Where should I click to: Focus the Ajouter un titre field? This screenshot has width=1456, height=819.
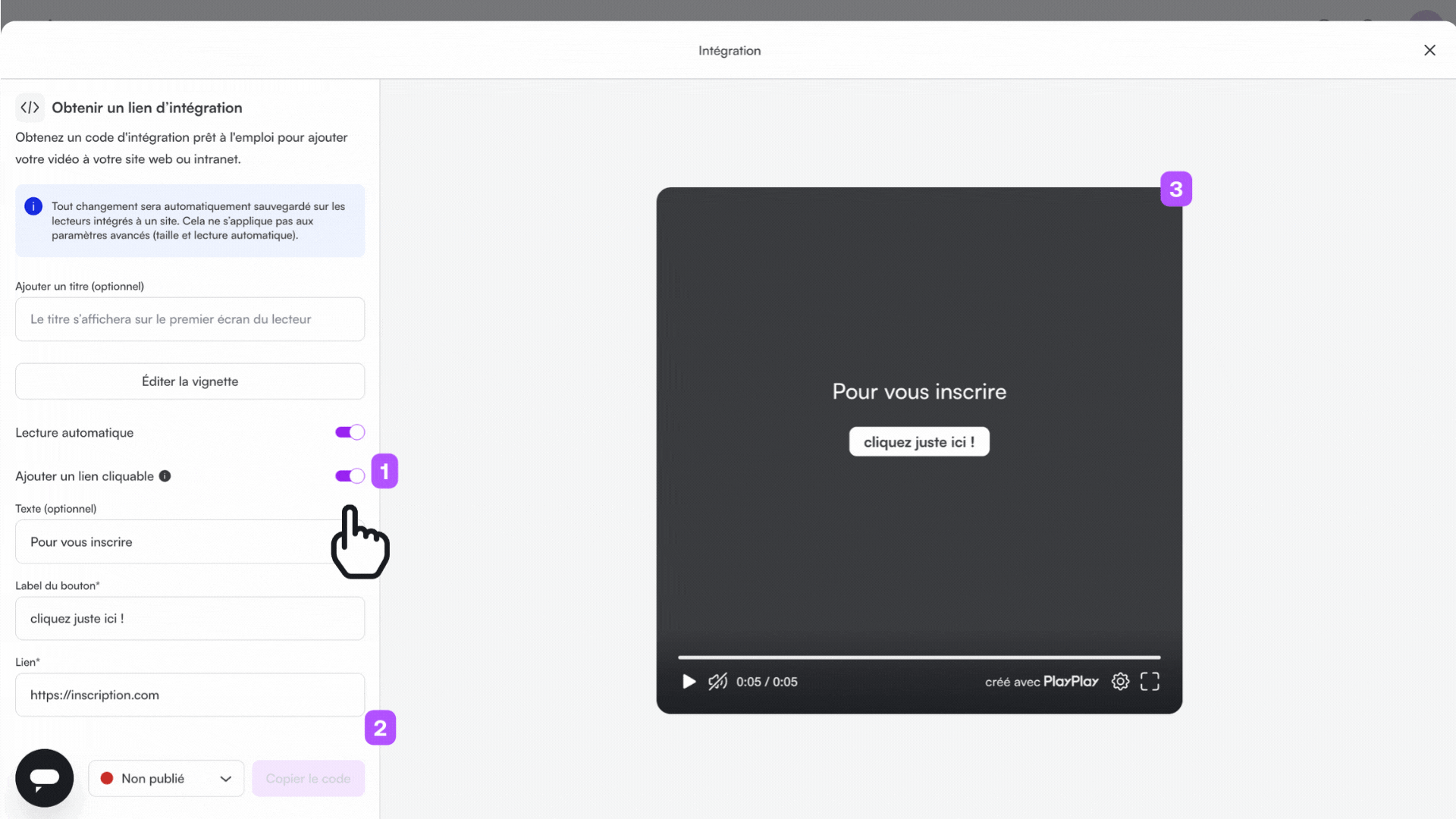click(190, 319)
